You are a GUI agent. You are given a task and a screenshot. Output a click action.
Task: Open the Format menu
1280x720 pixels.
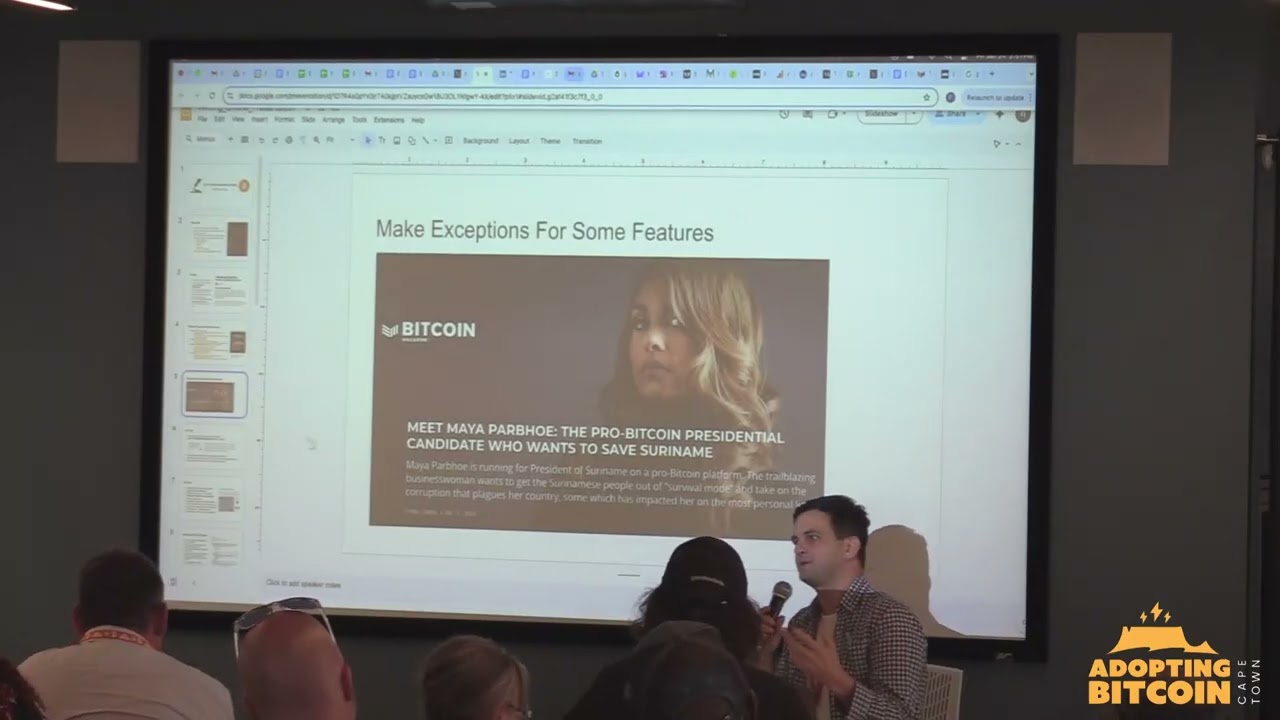[284, 120]
